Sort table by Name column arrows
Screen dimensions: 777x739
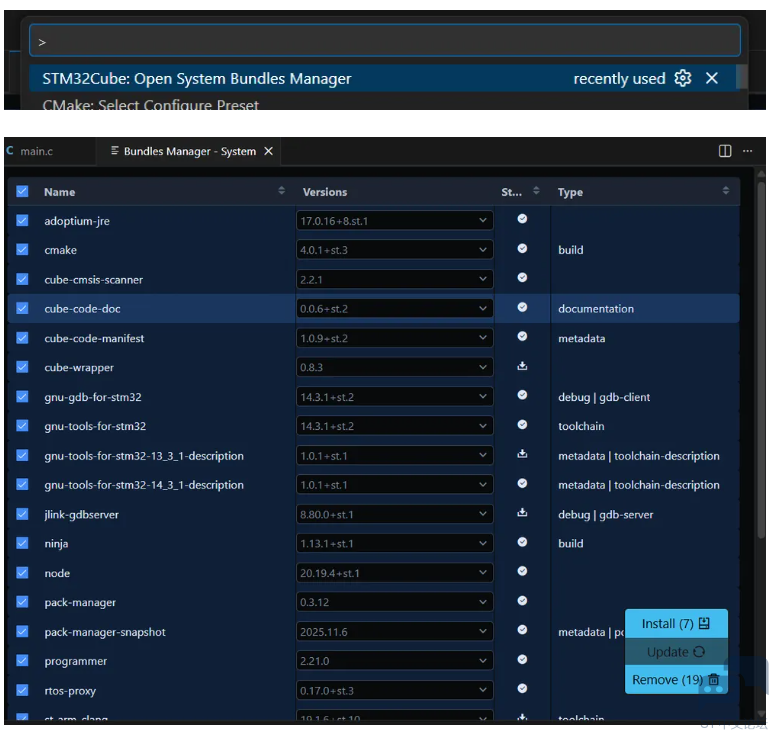[x=281, y=190]
